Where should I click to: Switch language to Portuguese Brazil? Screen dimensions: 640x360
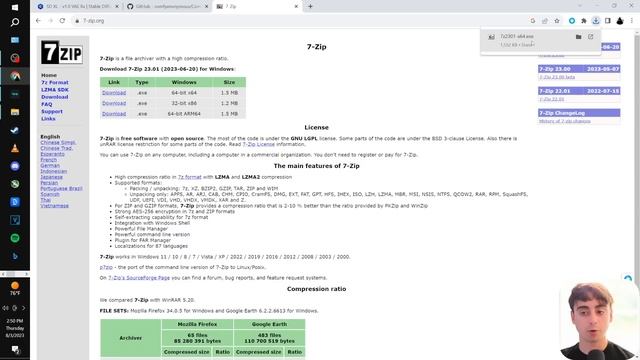coord(61,188)
